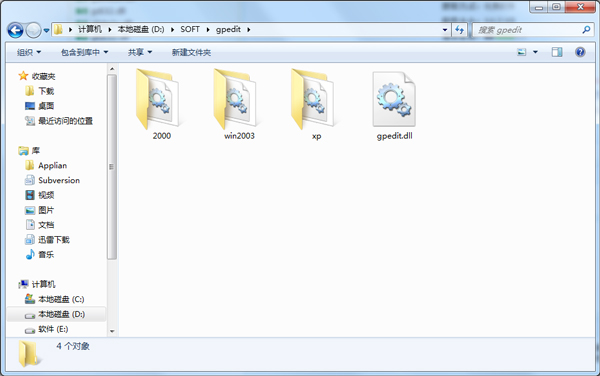Click 计算机 in the address path
The image size is (600, 376).
coord(90,29)
